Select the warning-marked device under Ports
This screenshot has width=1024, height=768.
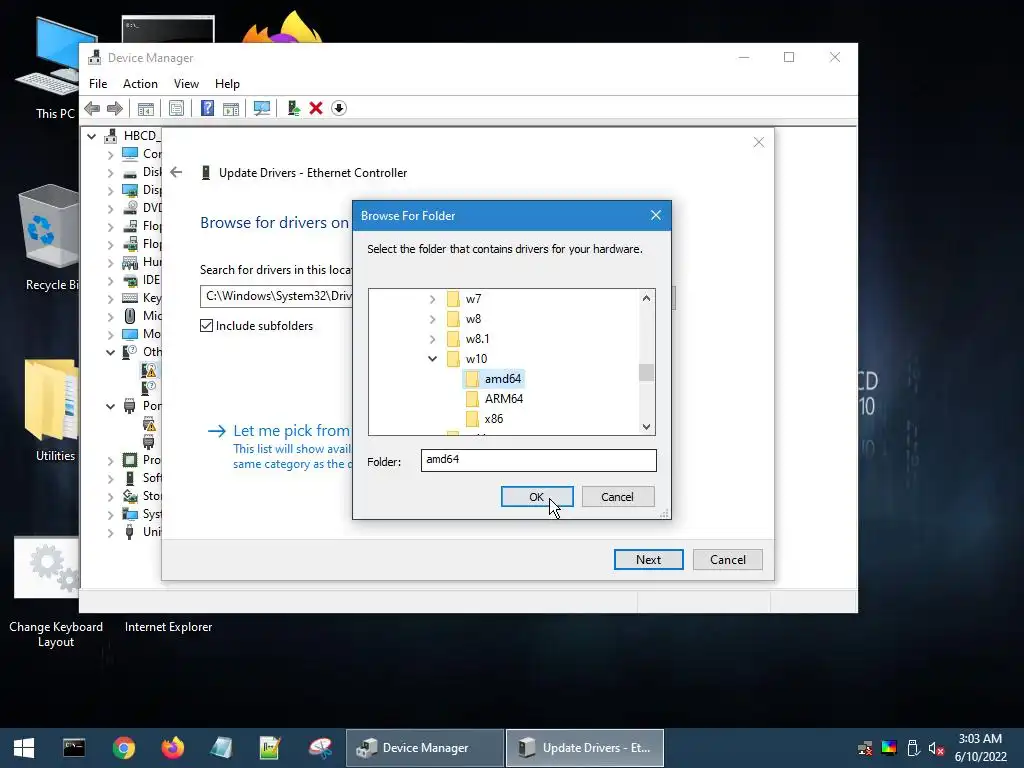(x=150, y=424)
